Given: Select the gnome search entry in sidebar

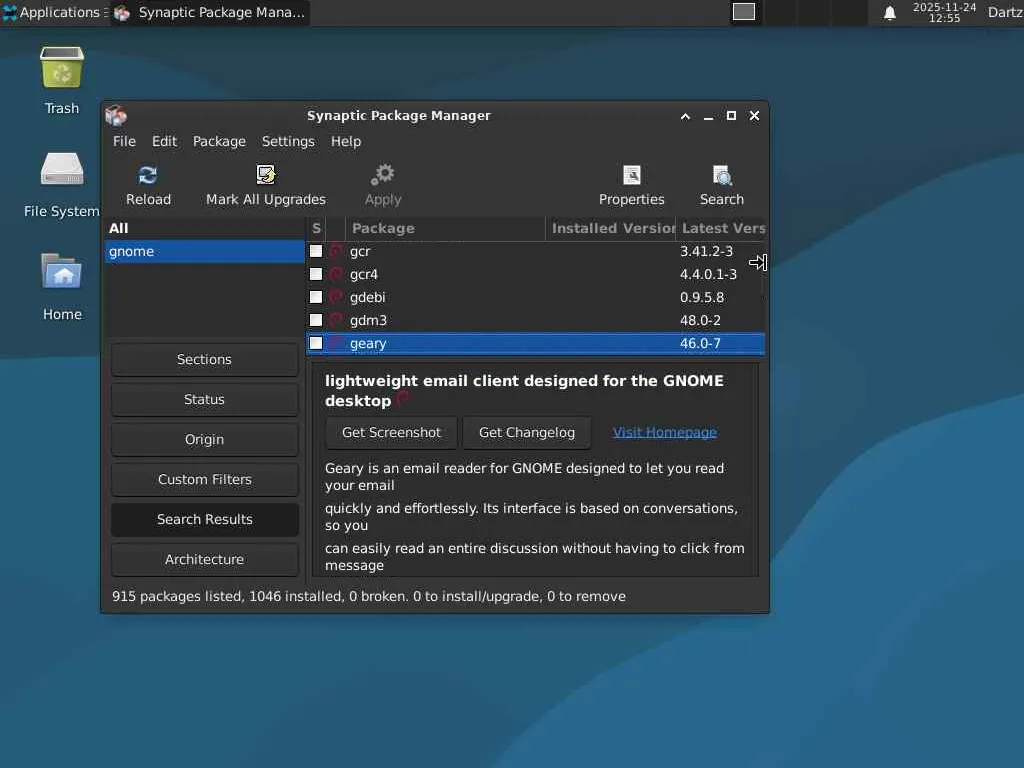Looking at the screenshot, I should pos(204,251).
